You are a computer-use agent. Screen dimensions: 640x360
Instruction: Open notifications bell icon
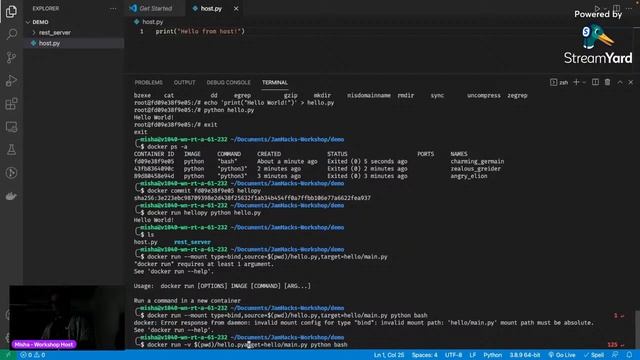(629, 355)
